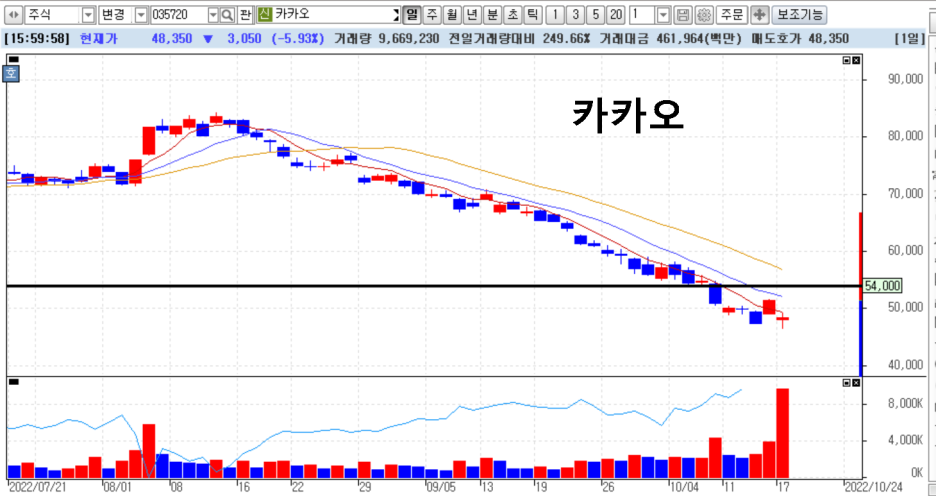Click the stock code field 035720

pyautogui.click(x=178, y=14)
